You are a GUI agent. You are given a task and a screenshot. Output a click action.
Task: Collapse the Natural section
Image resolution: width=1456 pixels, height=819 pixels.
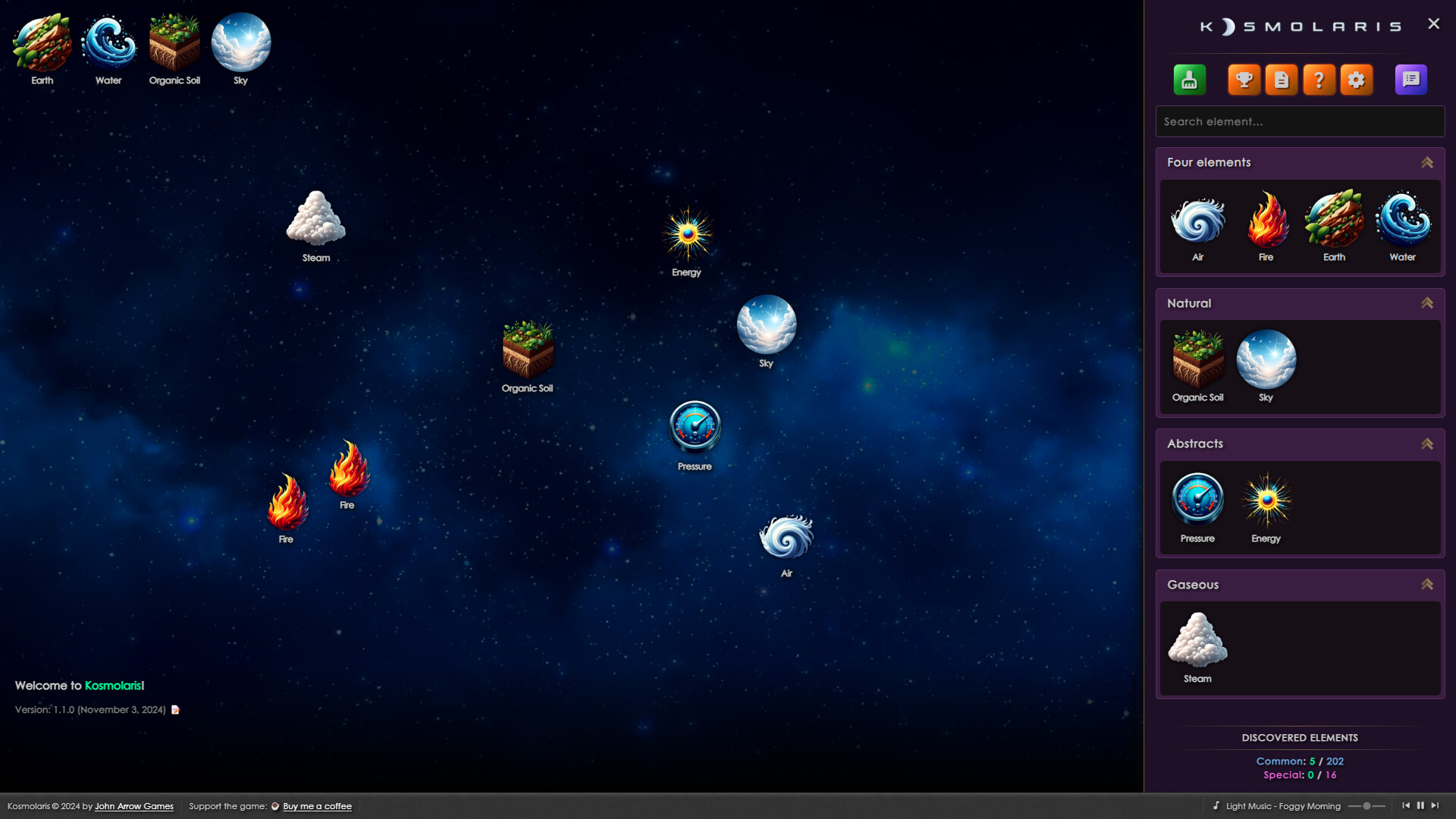(1428, 303)
